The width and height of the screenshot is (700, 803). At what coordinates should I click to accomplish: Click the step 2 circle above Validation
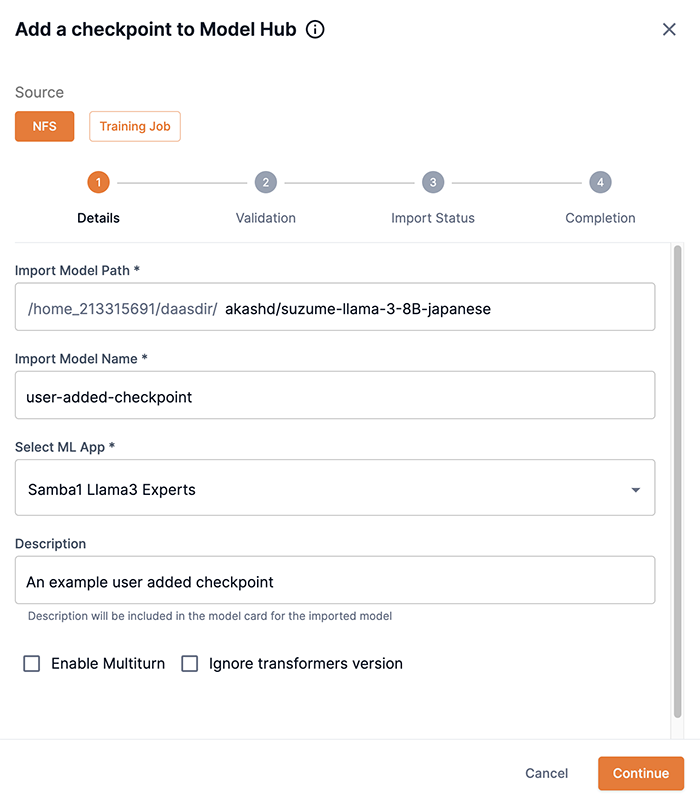click(265, 182)
